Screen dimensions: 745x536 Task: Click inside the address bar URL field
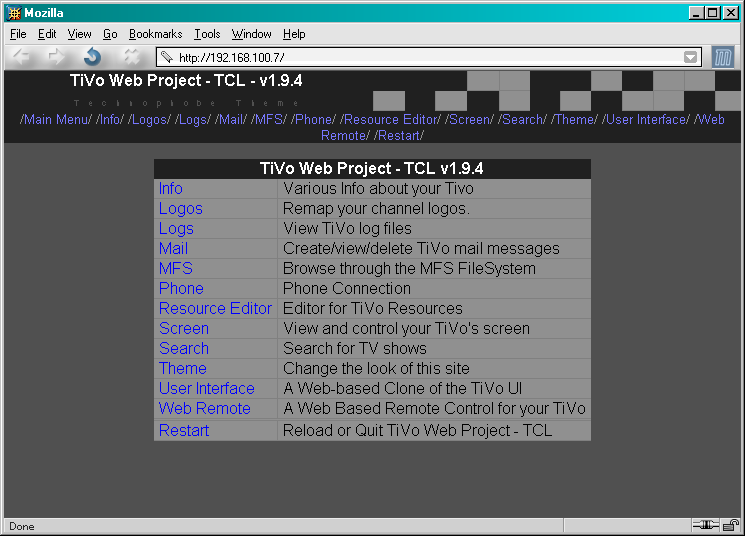click(x=420, y=58)
